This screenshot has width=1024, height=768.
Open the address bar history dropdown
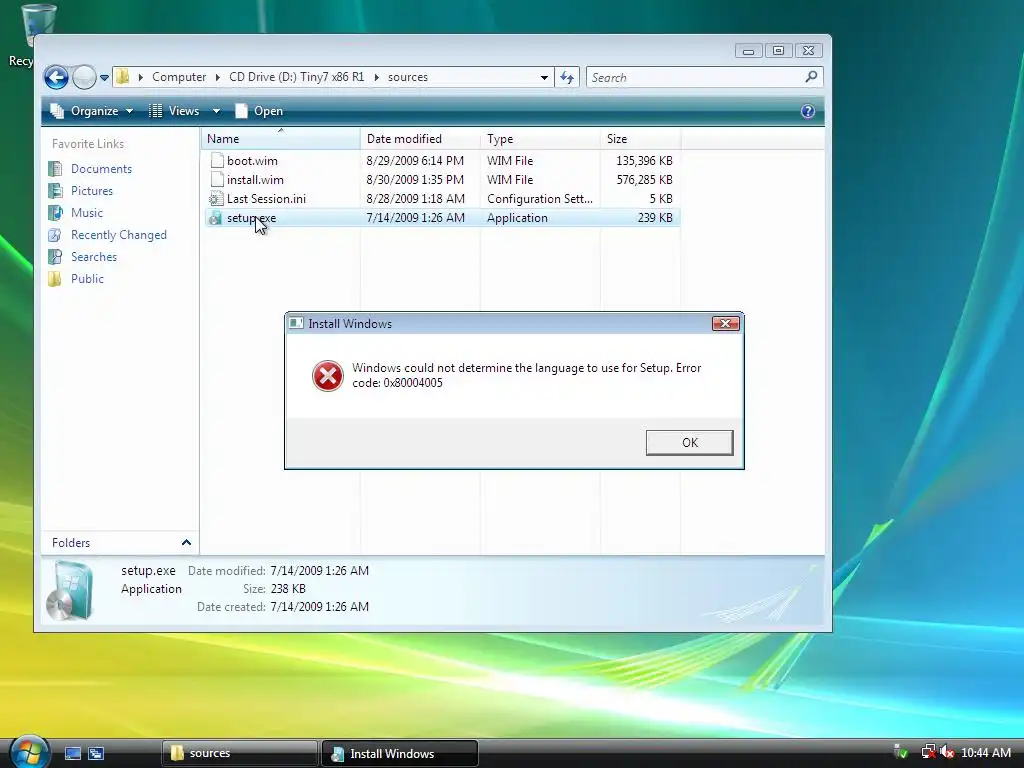(x=544, y=78)
